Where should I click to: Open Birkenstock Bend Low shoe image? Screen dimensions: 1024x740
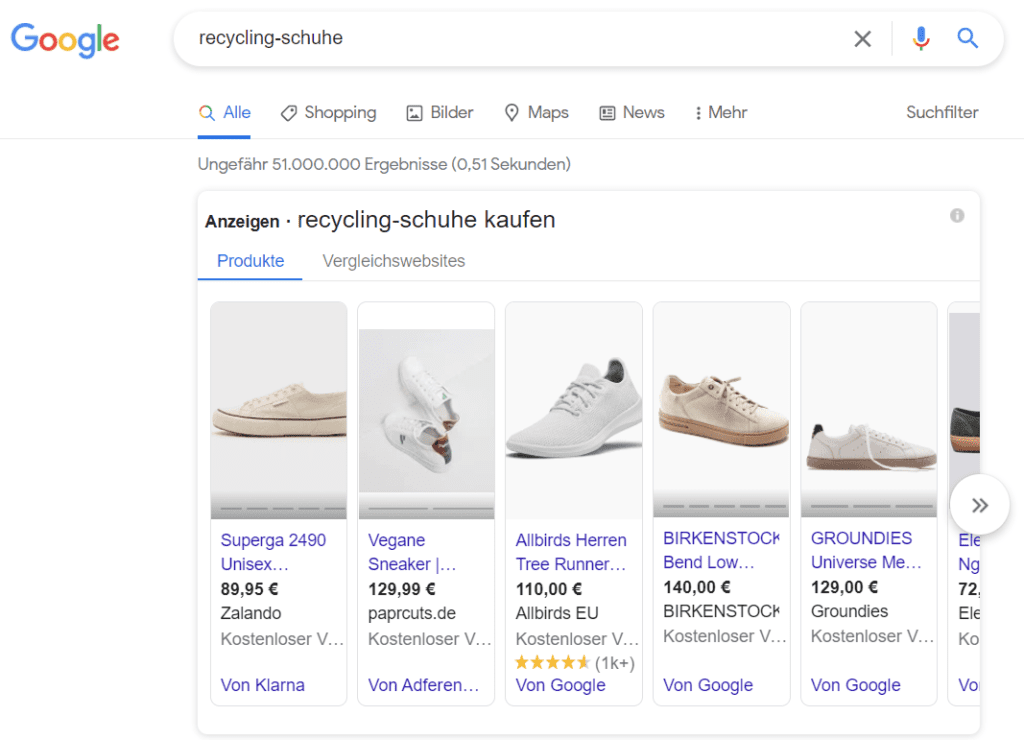pos(722,410)
